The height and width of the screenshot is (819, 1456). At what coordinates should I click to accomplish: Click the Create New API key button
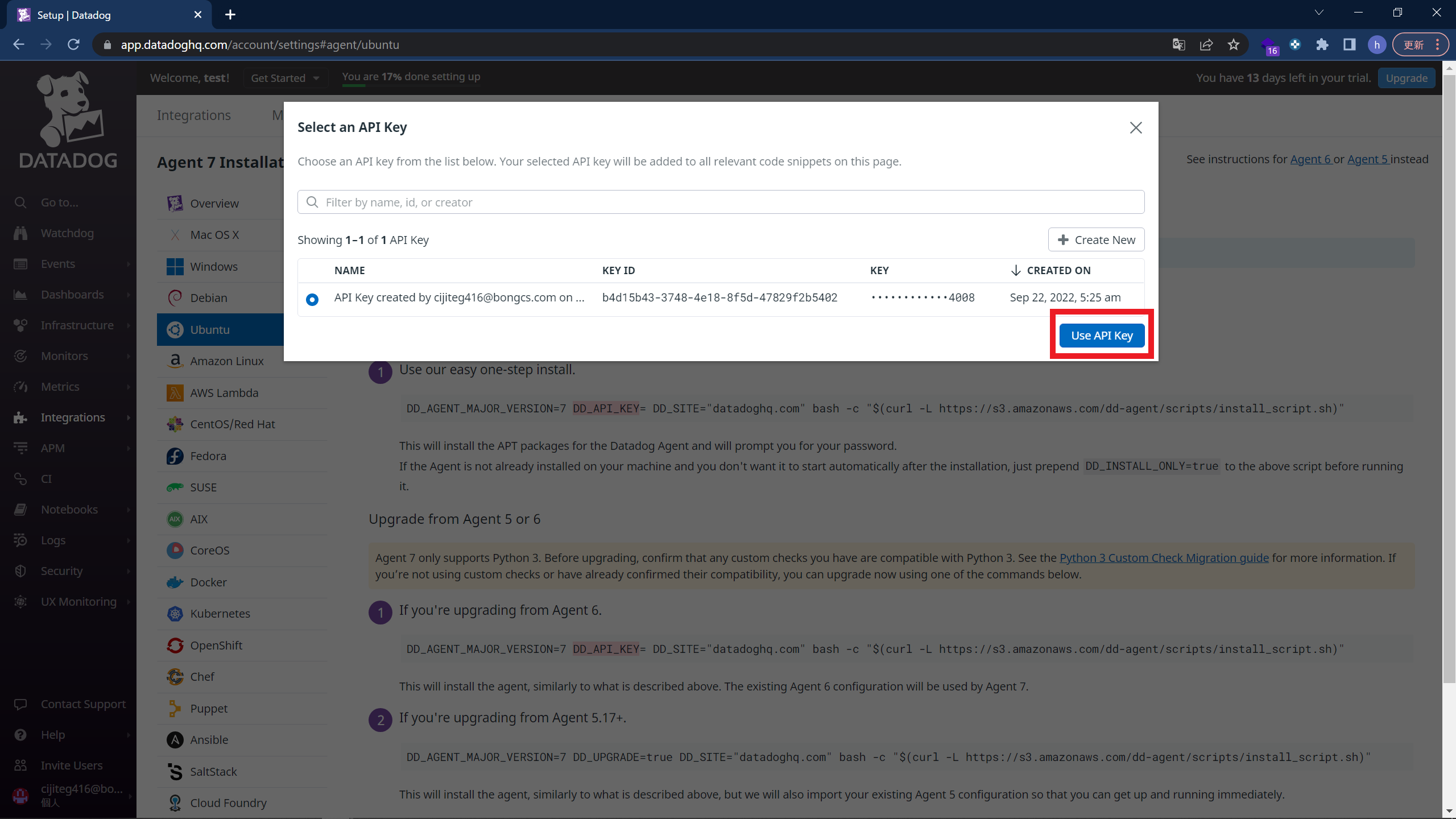pos(1096,239)
